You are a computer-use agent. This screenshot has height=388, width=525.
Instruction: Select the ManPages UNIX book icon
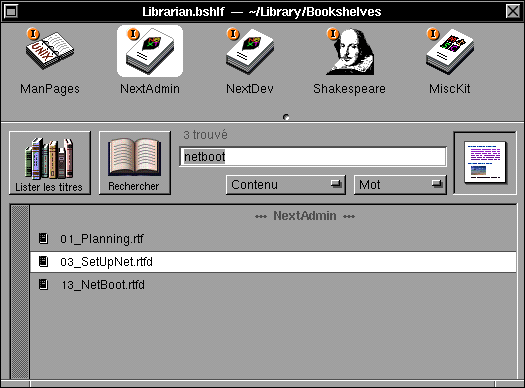click(50, 51)
